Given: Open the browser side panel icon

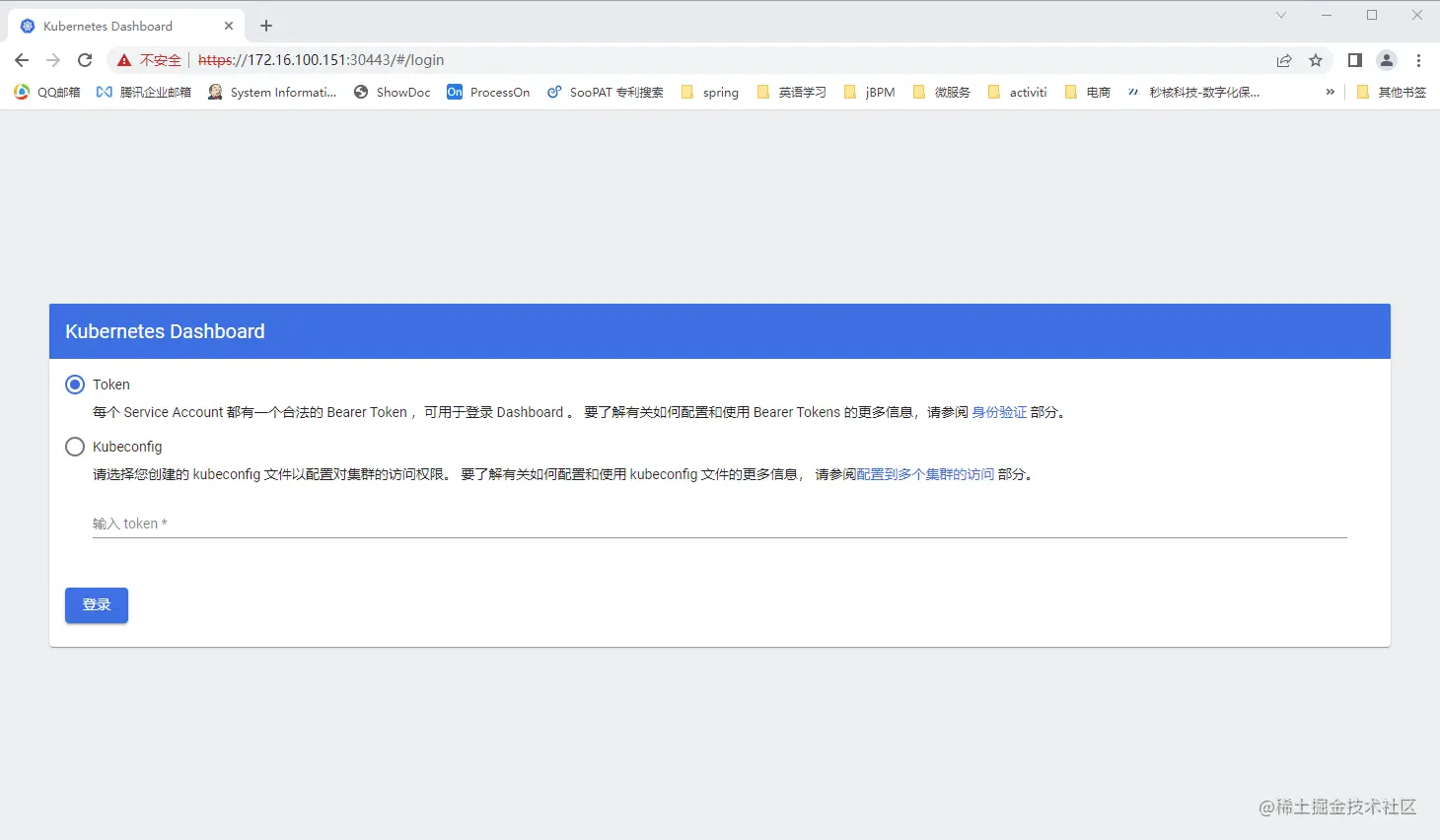Looking at the screenshot, I should click(x=1355, y=60).
